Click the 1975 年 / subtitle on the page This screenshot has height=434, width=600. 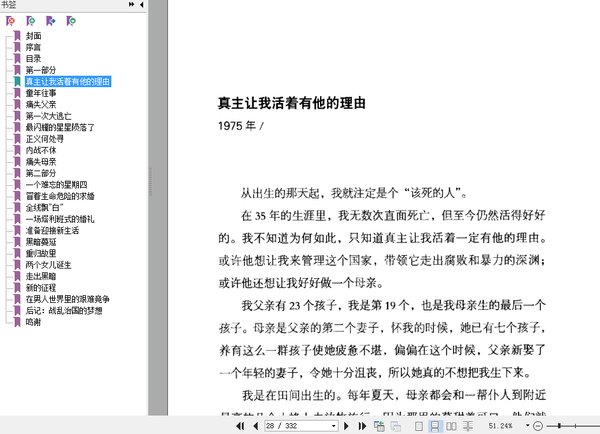(241, 126)
